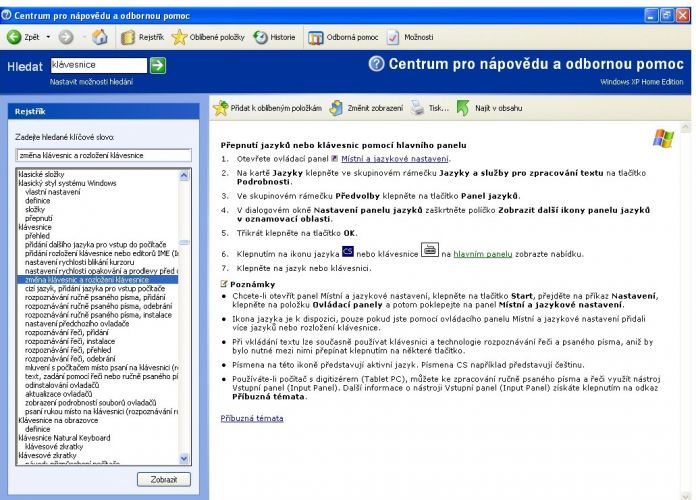Click Najít v obsahu green icon

point(463,108)
